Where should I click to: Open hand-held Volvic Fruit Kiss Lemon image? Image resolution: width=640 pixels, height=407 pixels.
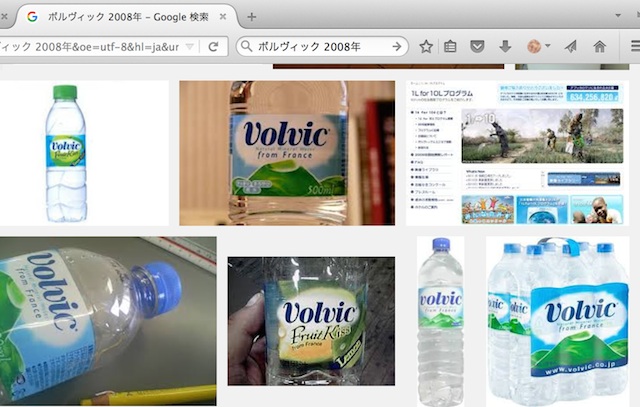(311, 321)
